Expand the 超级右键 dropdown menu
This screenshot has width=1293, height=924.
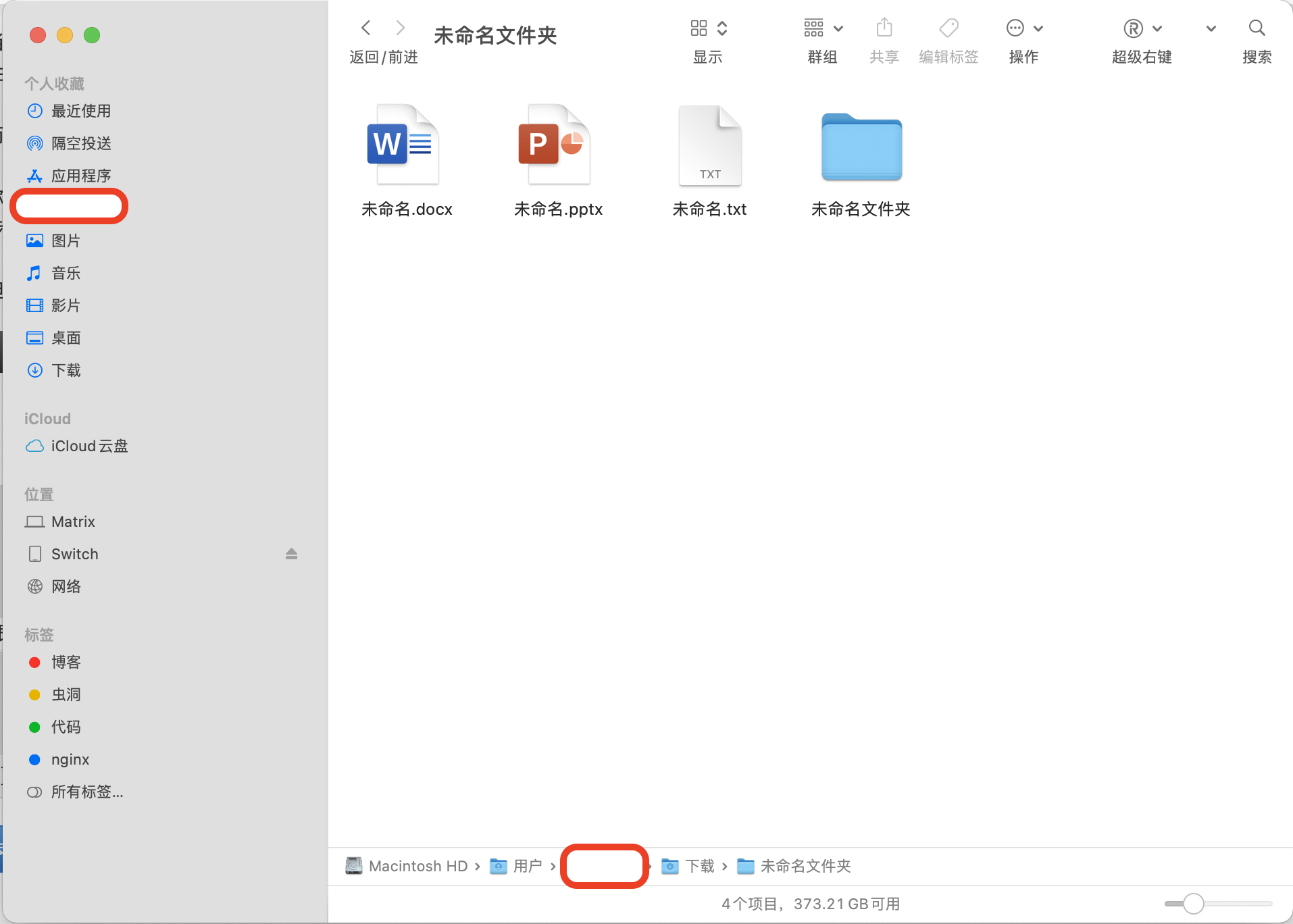(1142, 28)
